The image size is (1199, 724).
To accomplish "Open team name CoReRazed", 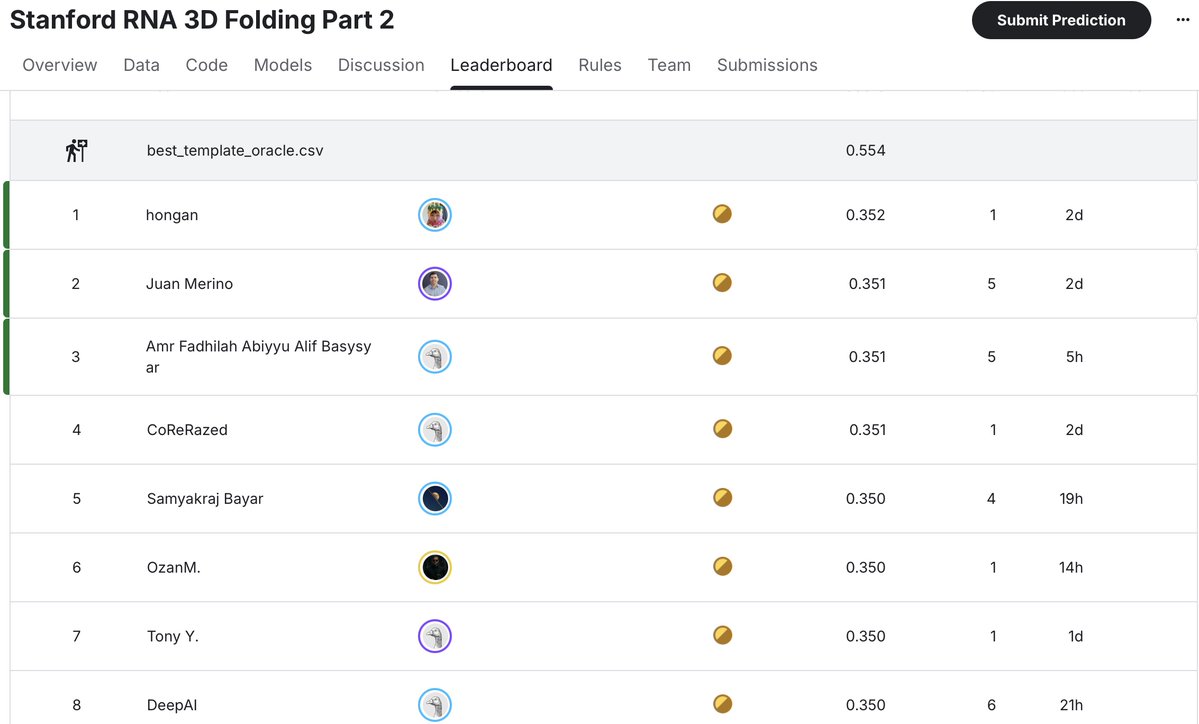I will coord(187,430).
